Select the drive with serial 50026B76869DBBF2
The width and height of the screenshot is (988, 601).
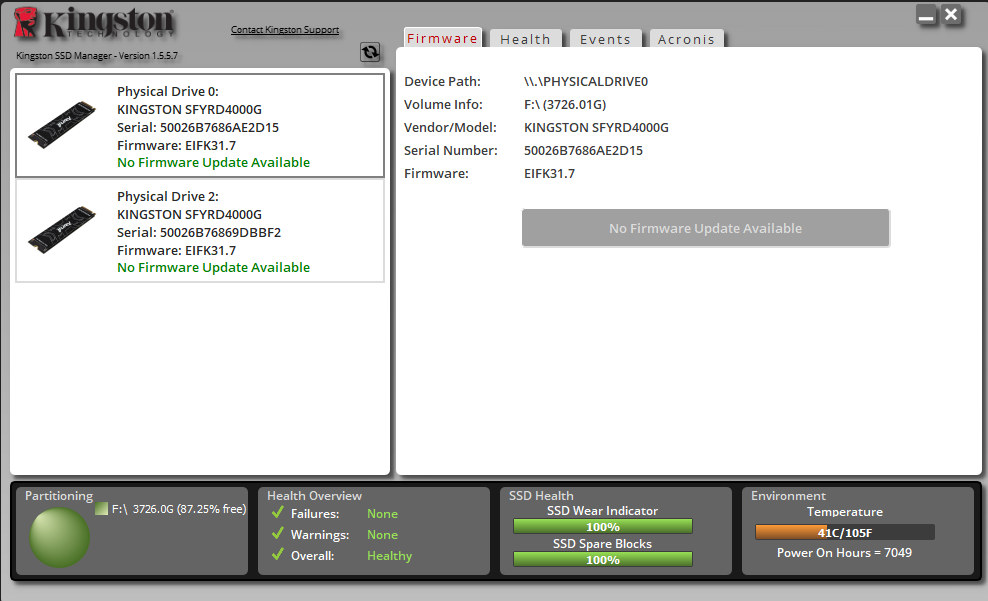[200, 231]
